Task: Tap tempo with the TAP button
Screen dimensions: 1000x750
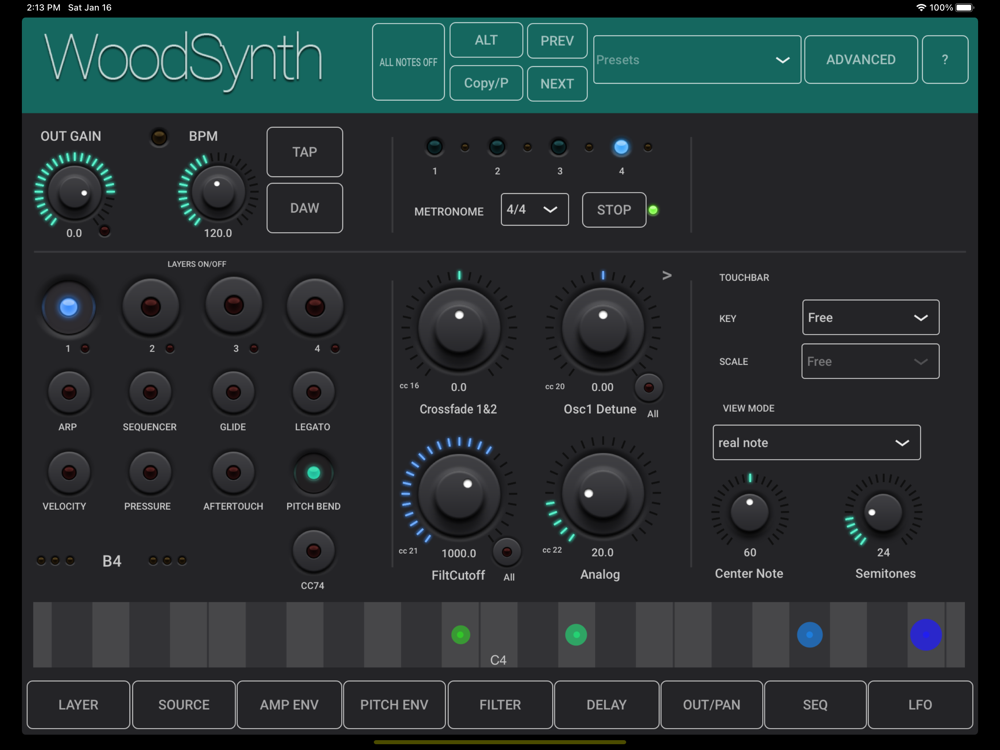Action: tap(304, 152)
